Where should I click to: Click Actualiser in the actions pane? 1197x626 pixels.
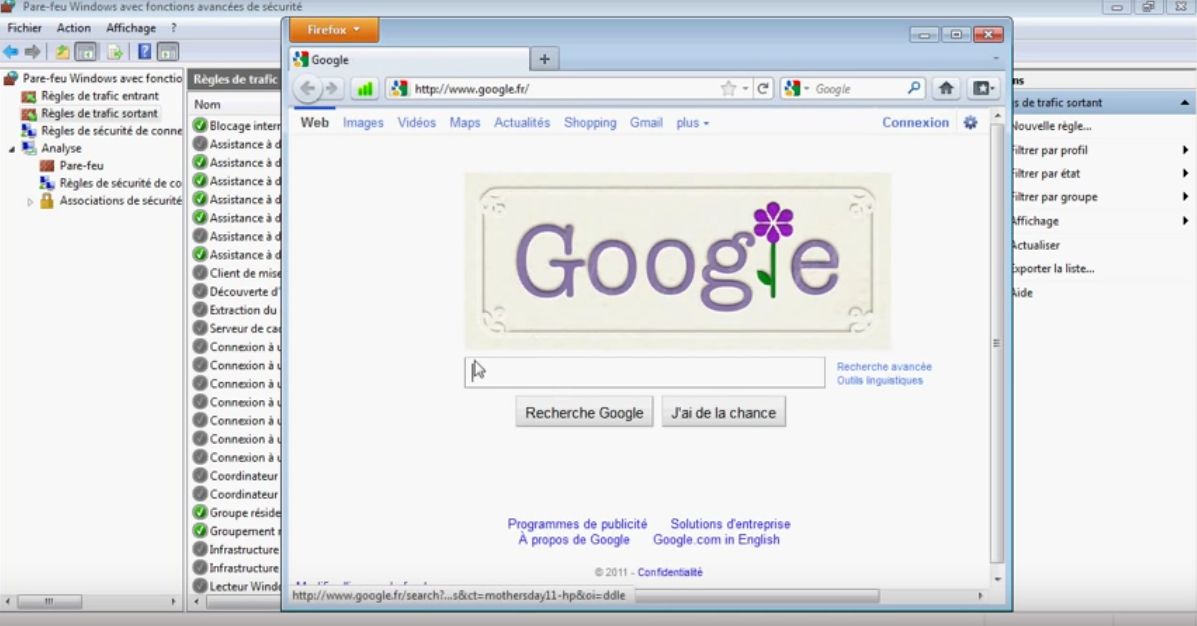tap(1035, 245)
